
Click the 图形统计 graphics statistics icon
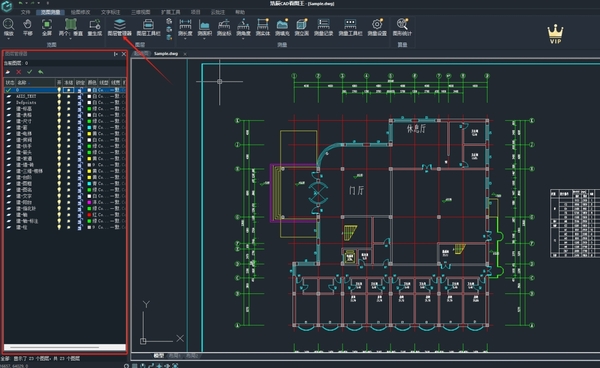[402, 28]
